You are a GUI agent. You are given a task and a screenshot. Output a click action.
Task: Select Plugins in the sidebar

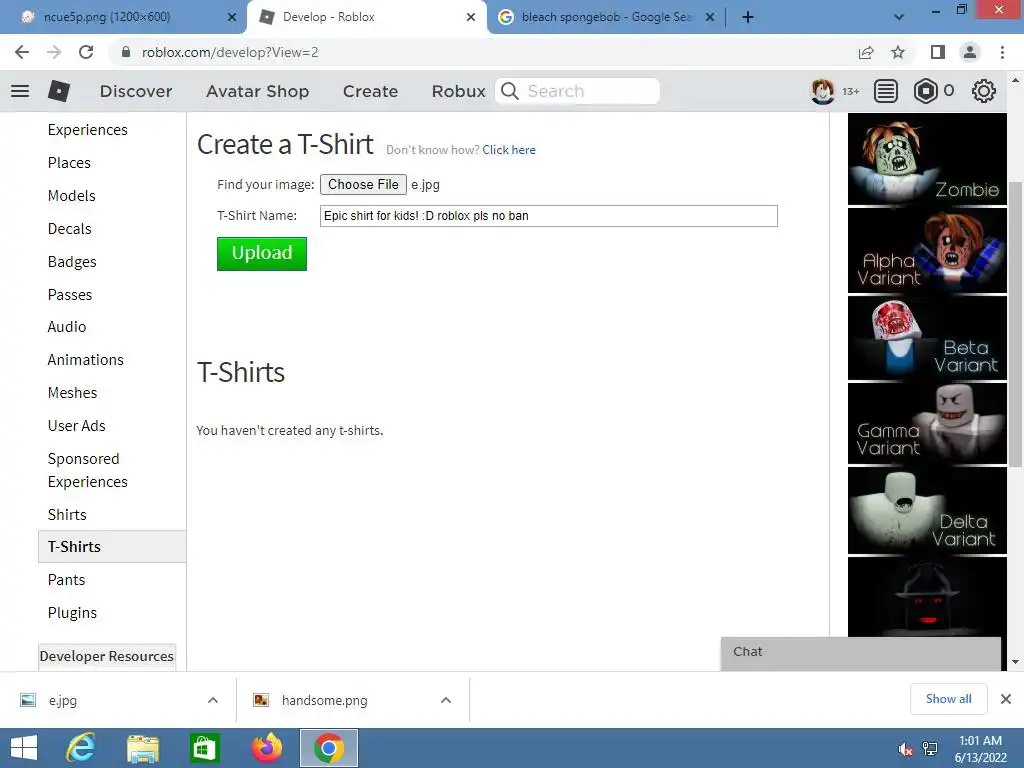coord(72,613)
